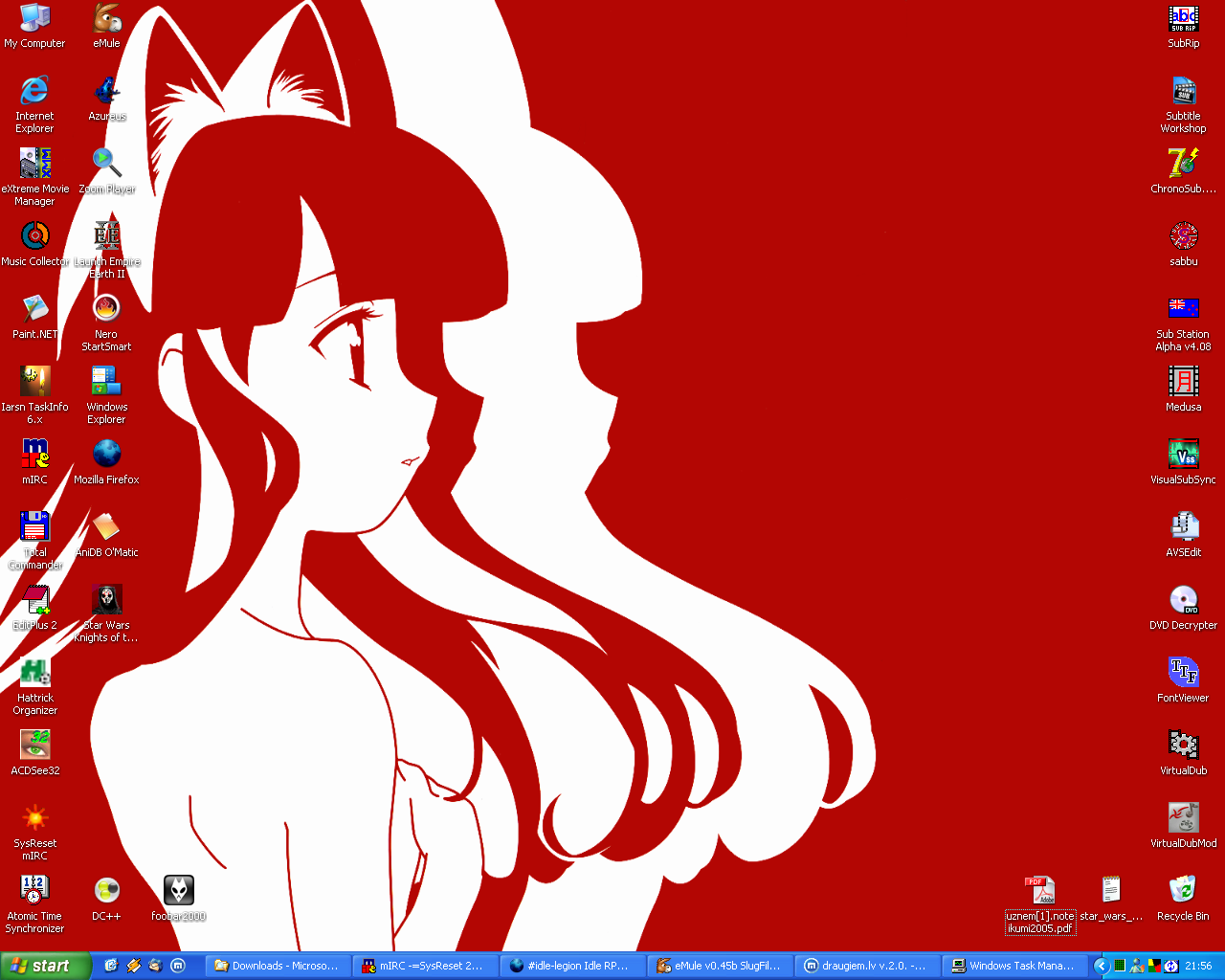Viewport: 1225px width, 980px height.
Task: Launch Total Commander desktop icon
Action: point(34,541)
